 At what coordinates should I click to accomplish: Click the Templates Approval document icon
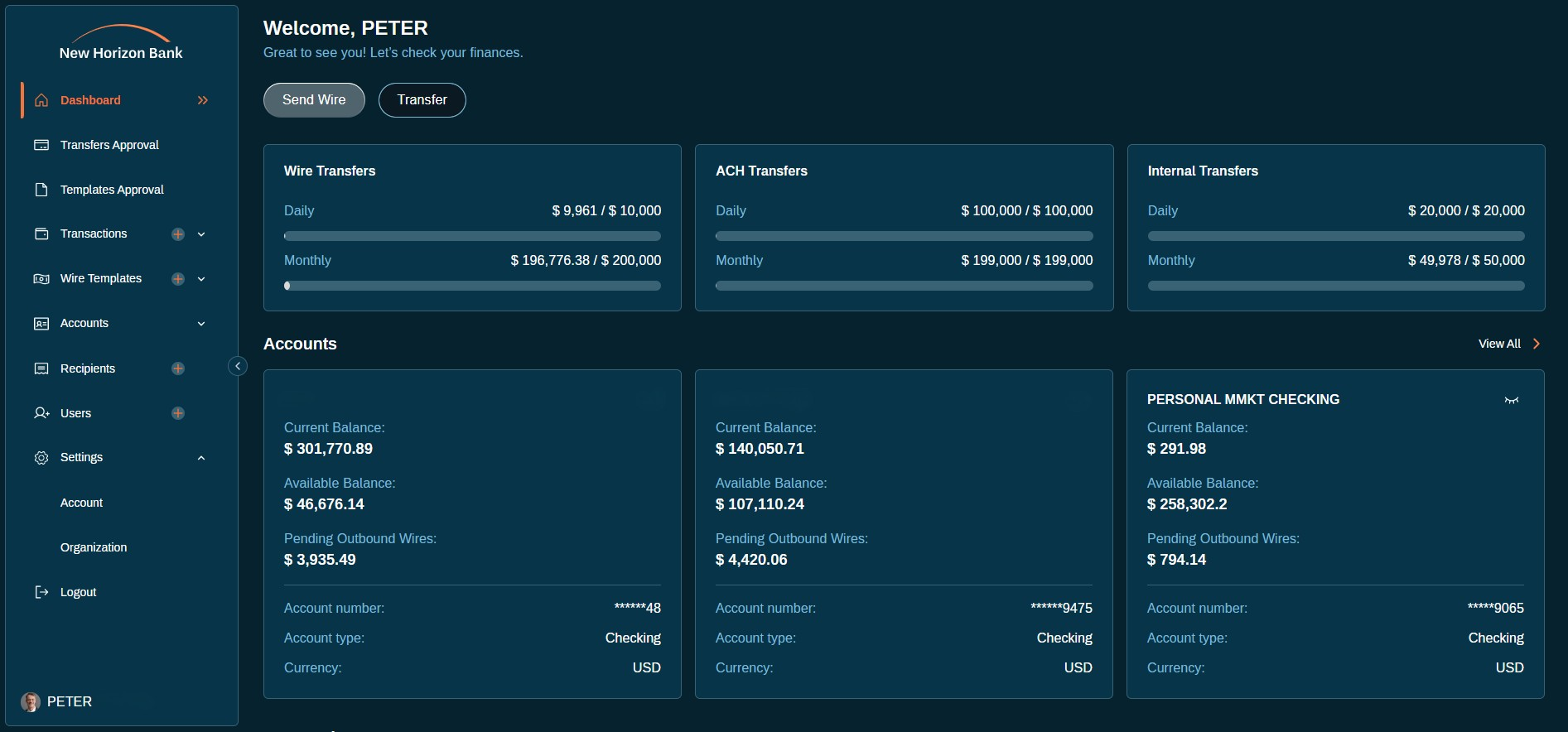41,190
